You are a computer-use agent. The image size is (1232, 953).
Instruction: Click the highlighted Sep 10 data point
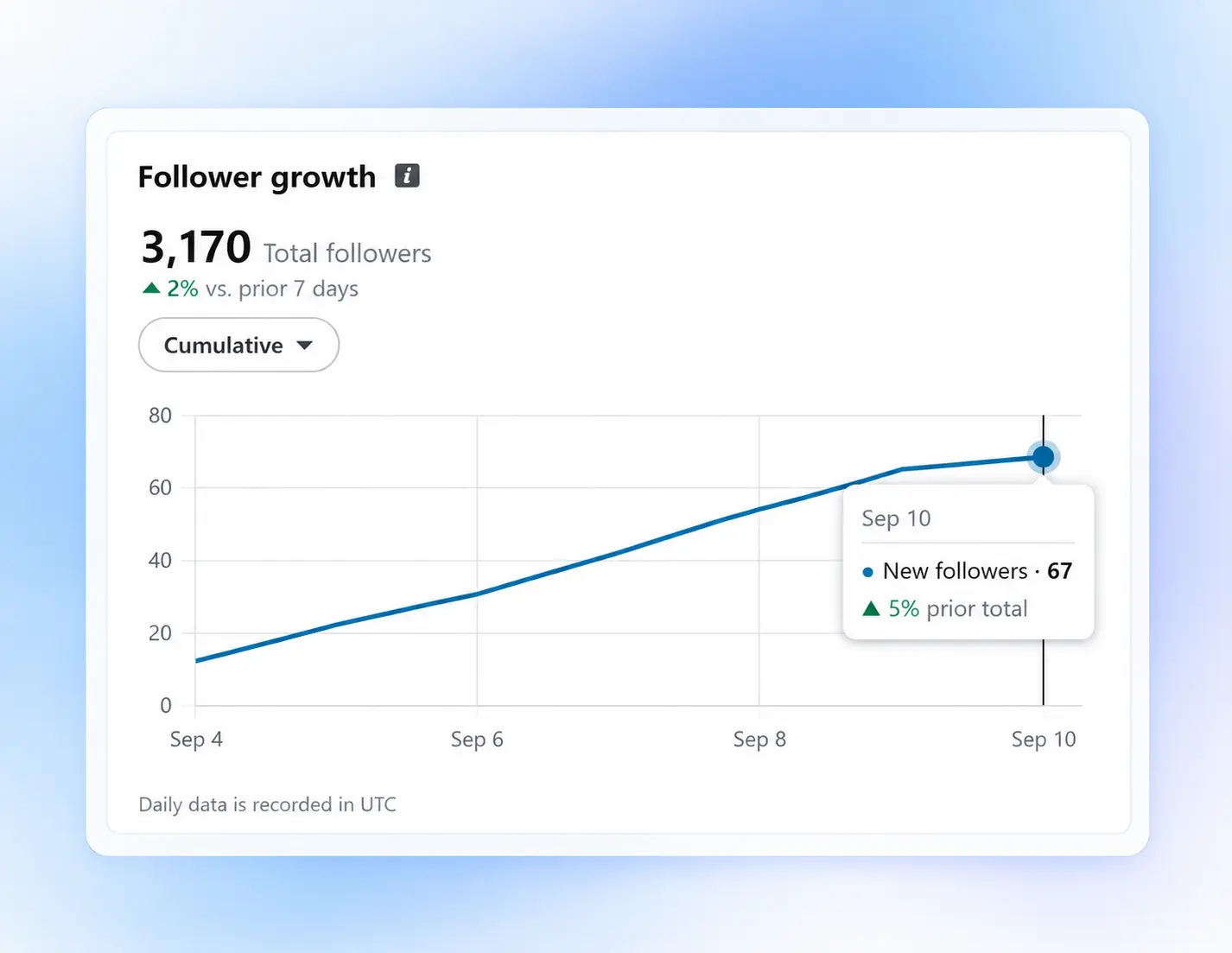pos(1044,456)
